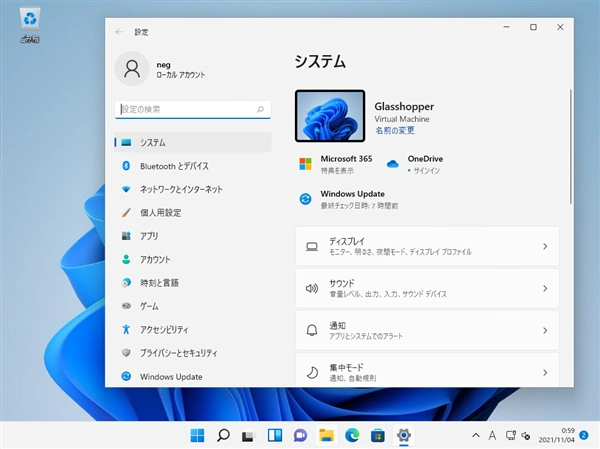Click the Notifications bell icon
The width and height of the screenshot is (600, 449).
(x=312, y=330)
